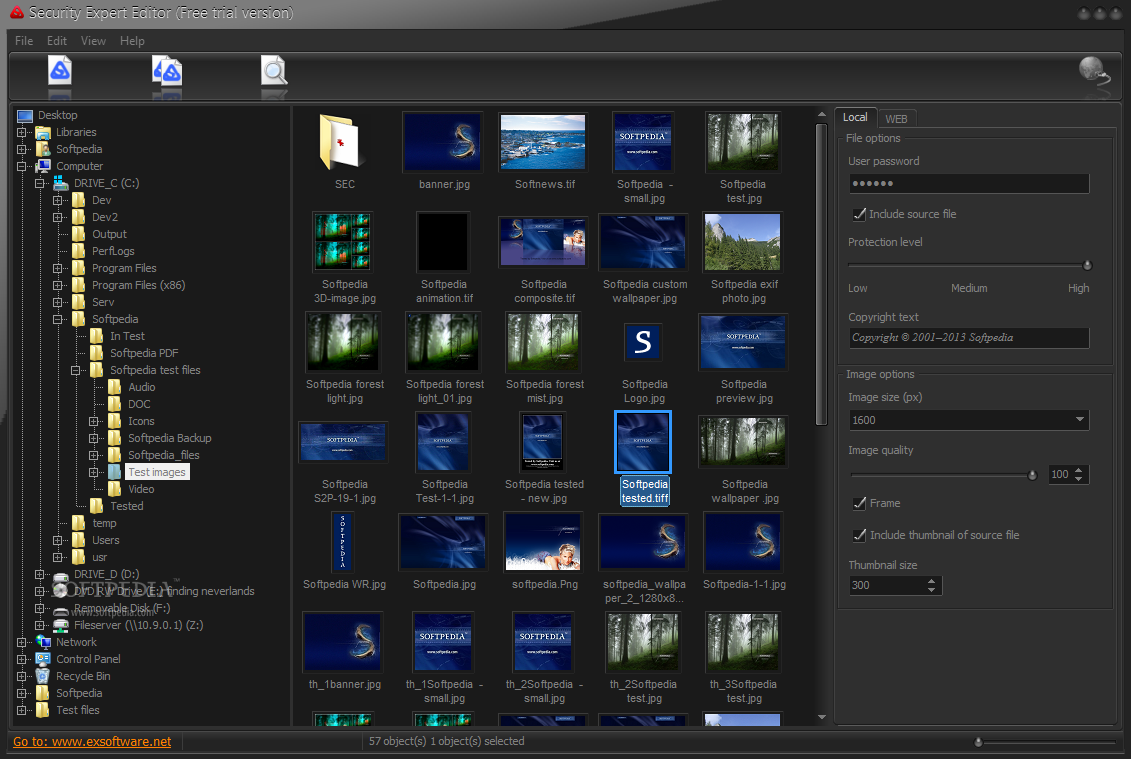Expand the Users folder node
Viewport: 1131px width, 759px height.
pos(58,540)
